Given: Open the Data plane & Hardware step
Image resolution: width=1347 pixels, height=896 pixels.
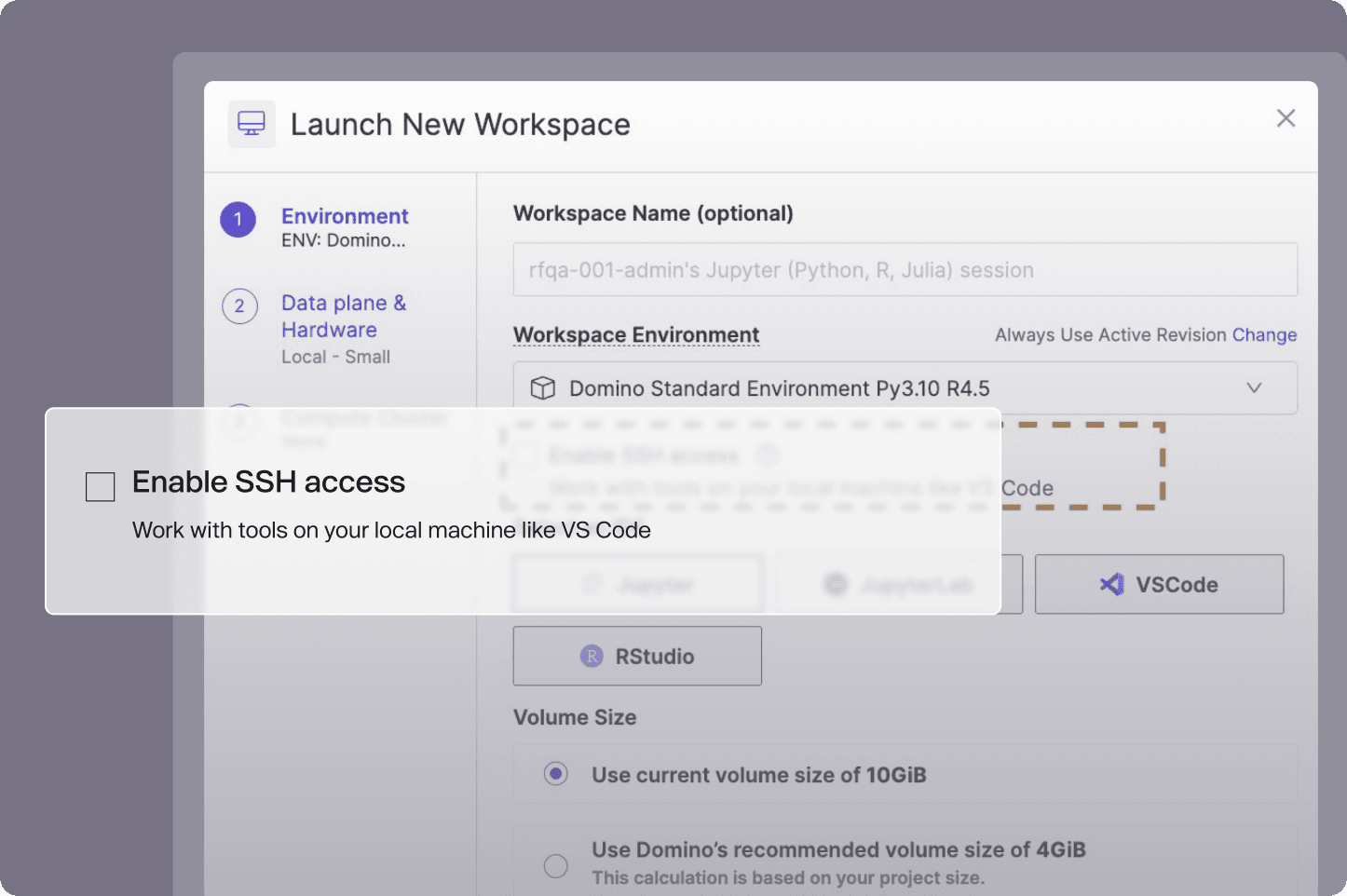Looking at the screenshot, I should pyautogui.click(x=344, y=316).
